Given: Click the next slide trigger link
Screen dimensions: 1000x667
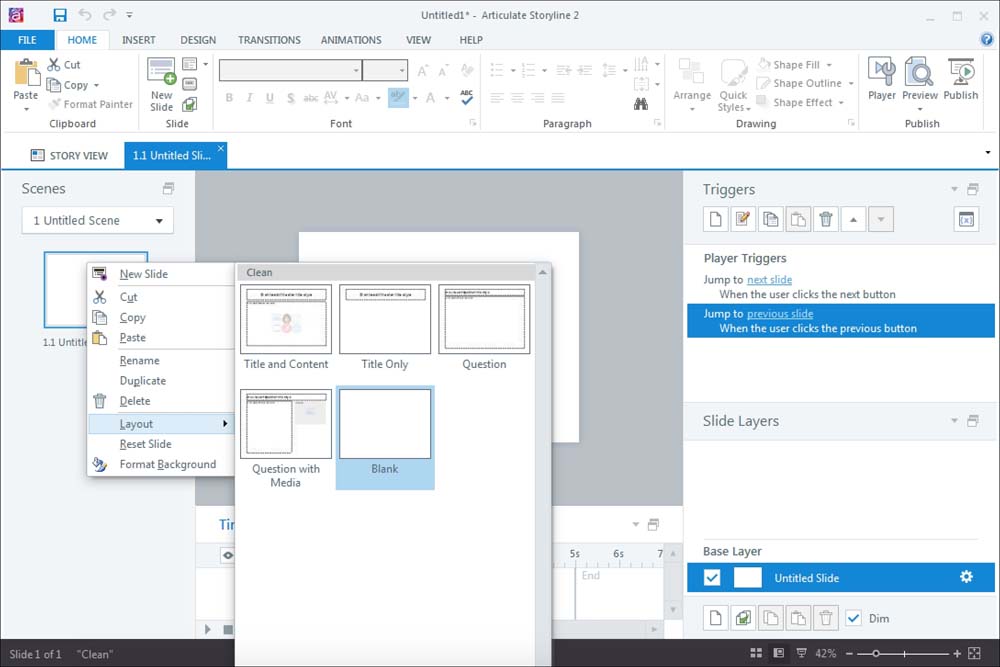Looking at the screenshot, I should 769,280.
